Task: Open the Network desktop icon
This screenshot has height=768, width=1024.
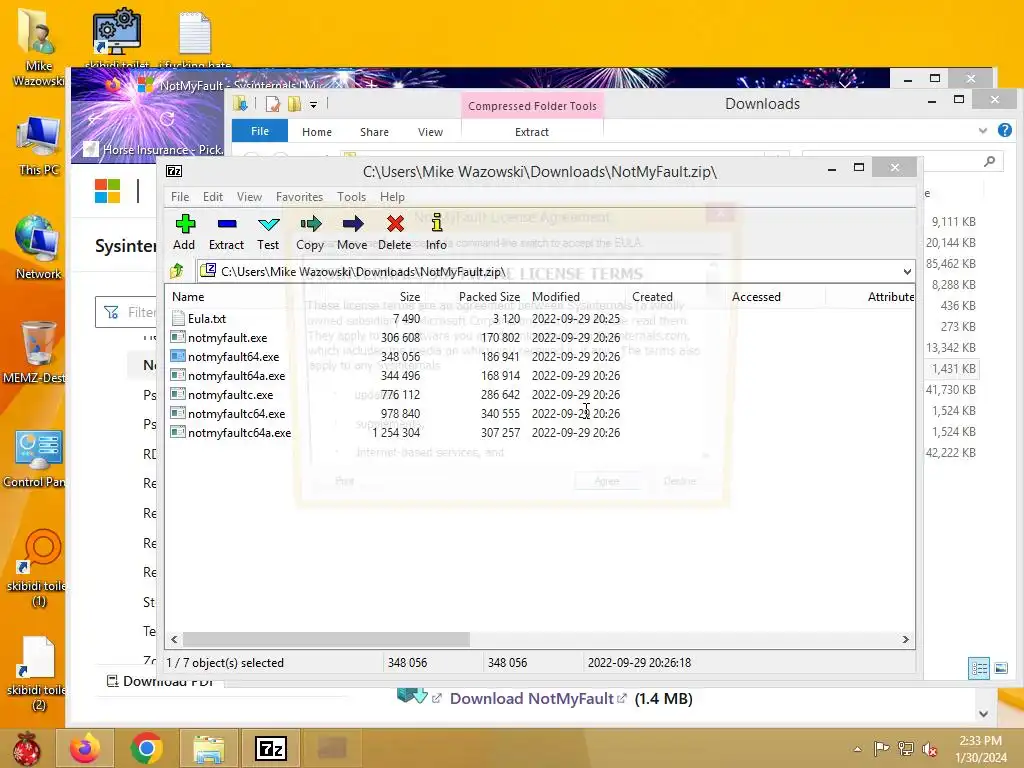Action: tap(38, 248)
